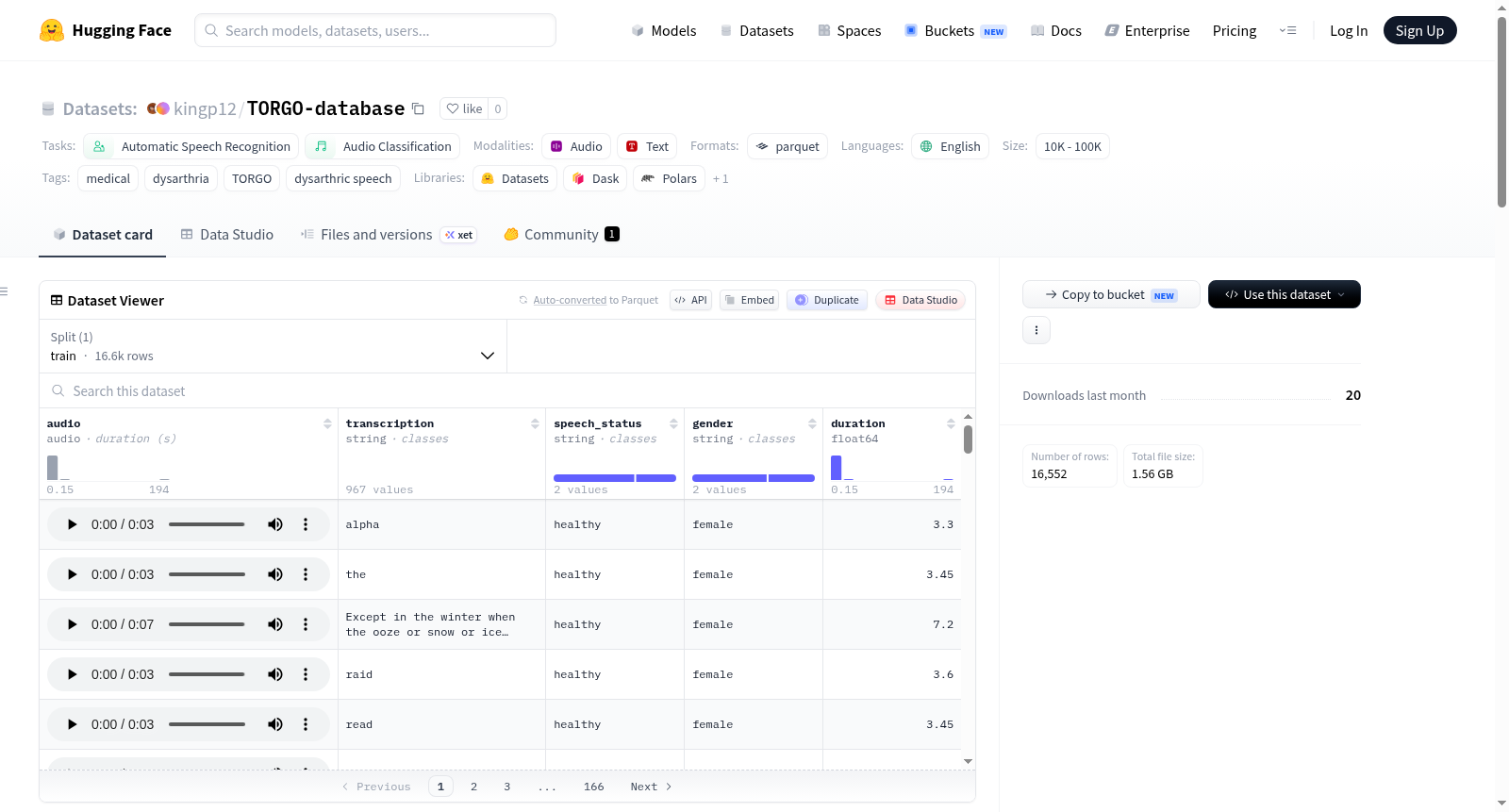
Task: Play the audio for the 'raid' row
Action: (x=72, y=674)
